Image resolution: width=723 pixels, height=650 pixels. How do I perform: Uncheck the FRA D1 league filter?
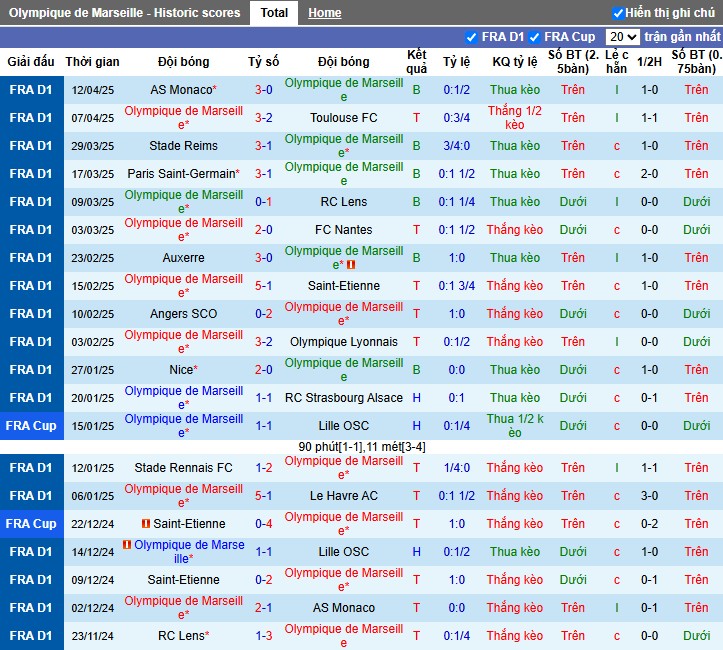[471, 37]
